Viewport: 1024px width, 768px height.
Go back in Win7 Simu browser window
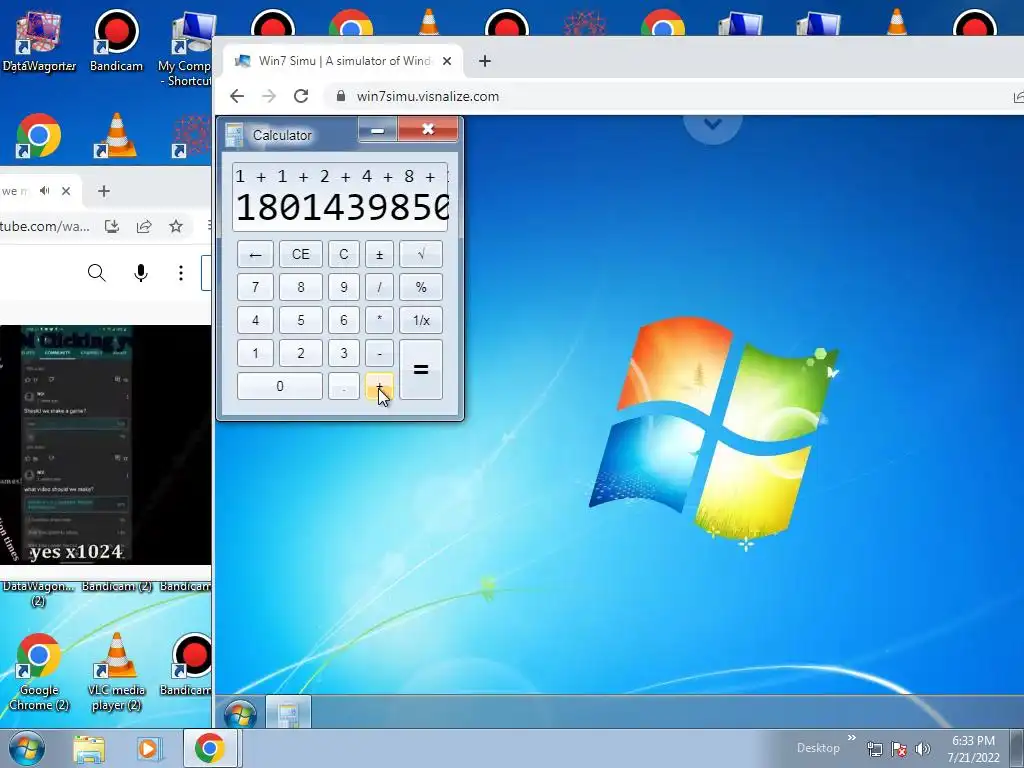pyautogui.click(x=237, y=96)
